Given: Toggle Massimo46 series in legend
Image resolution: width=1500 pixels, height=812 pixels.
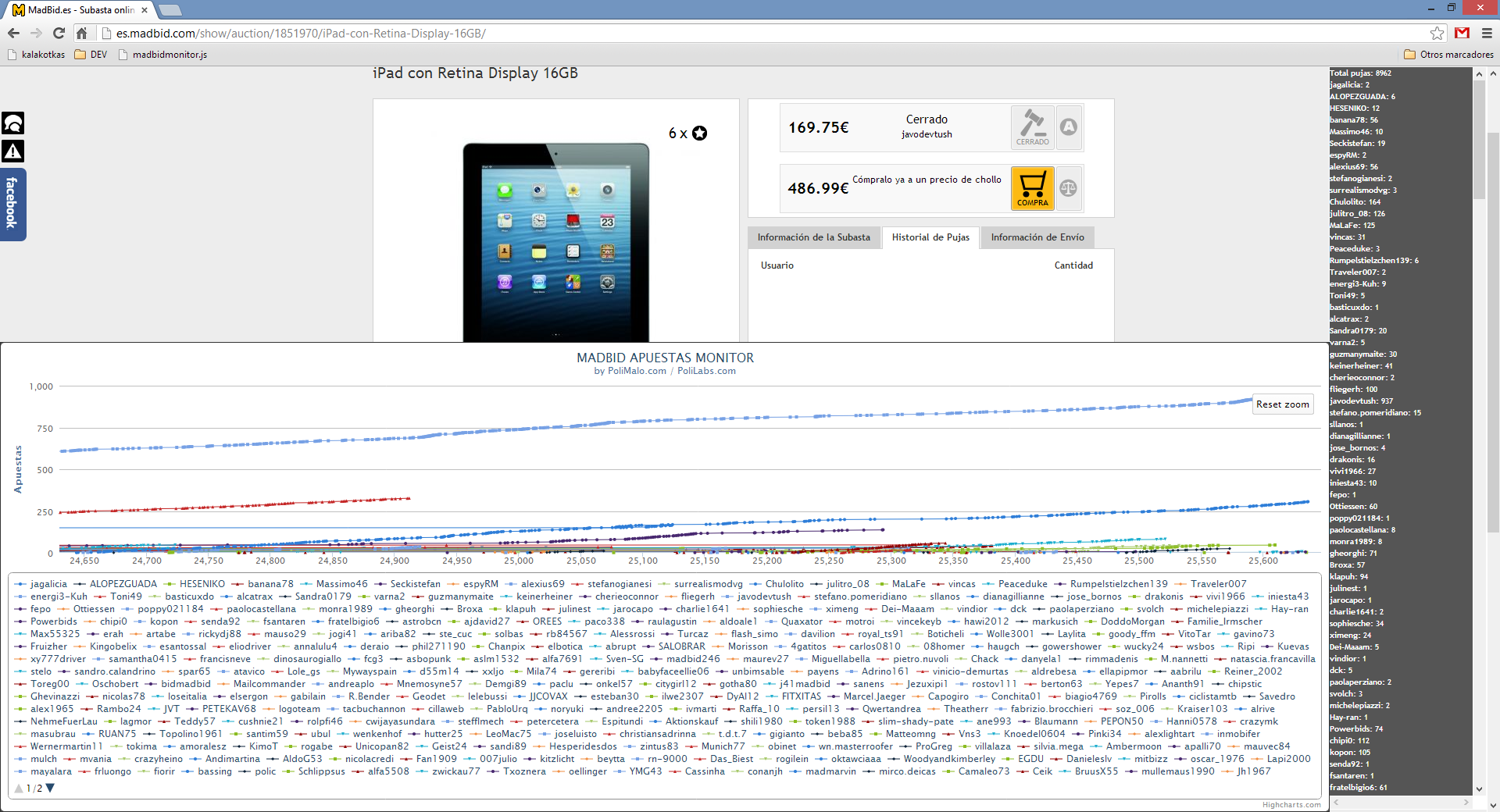Looking at the screenshot, I should click(334, 584).
